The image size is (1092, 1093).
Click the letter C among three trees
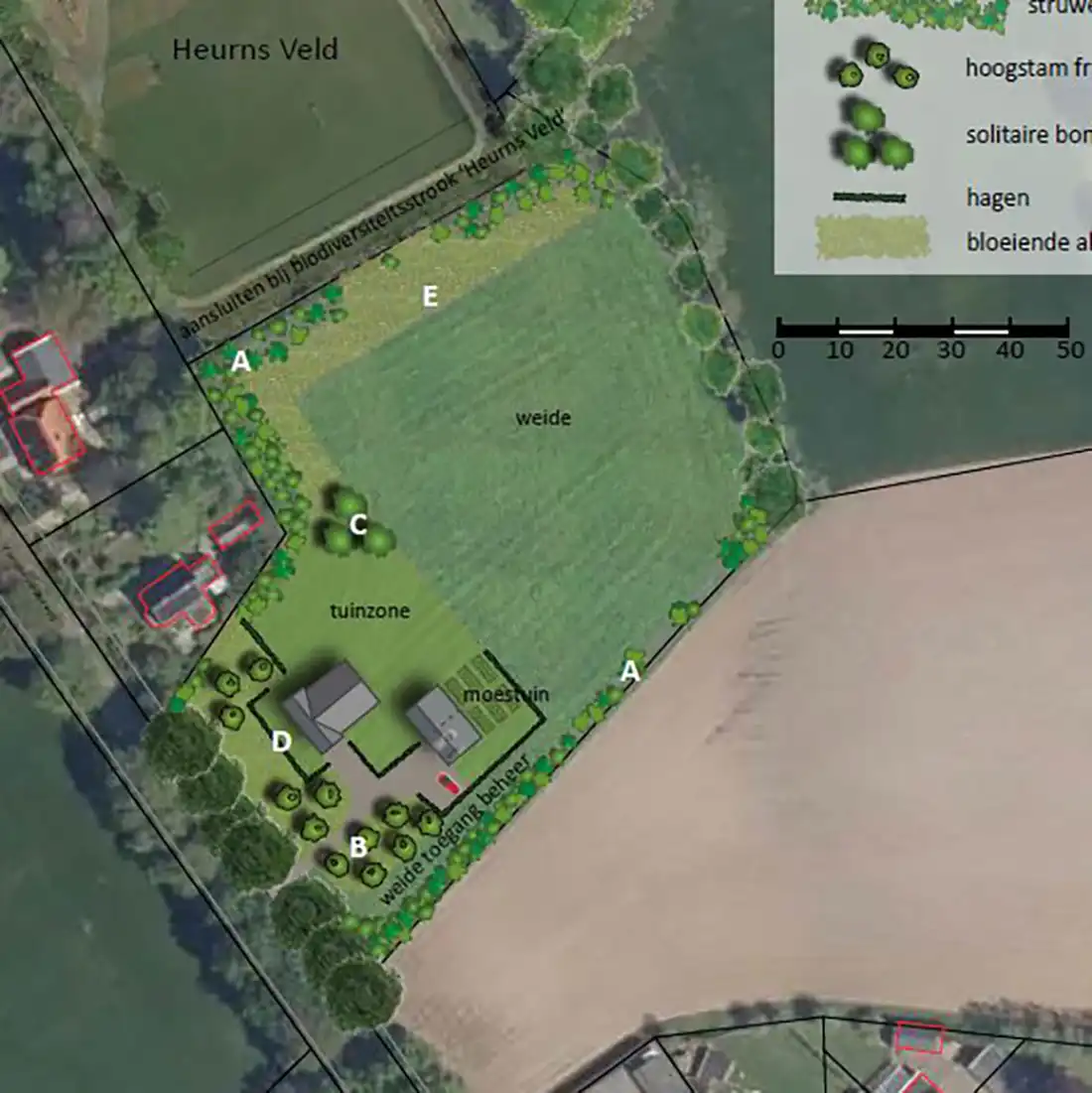coord(358,524)
